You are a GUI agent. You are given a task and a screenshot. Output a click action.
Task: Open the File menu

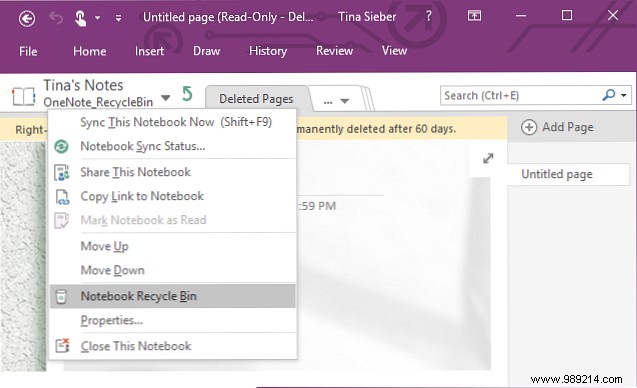[28, 52]
